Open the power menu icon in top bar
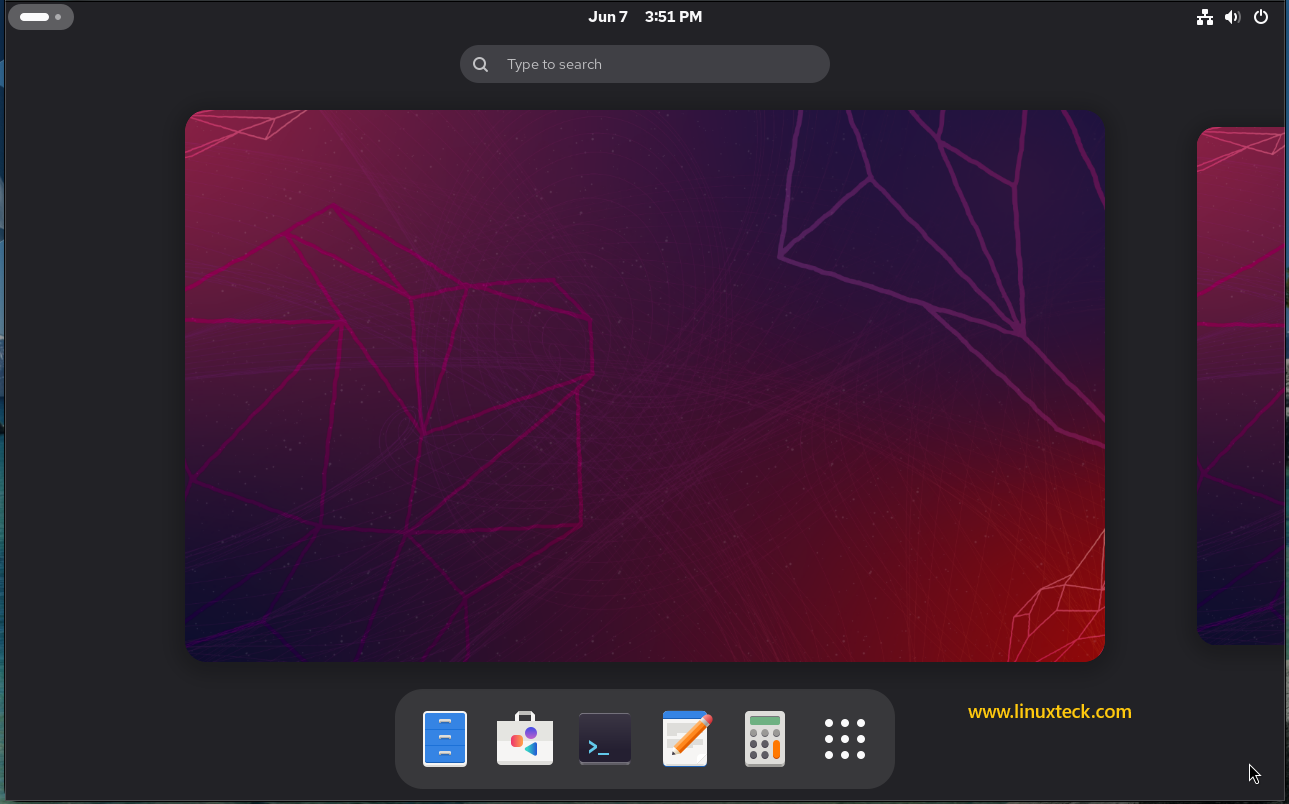Screen dimensions: 1289x804 1261,17
